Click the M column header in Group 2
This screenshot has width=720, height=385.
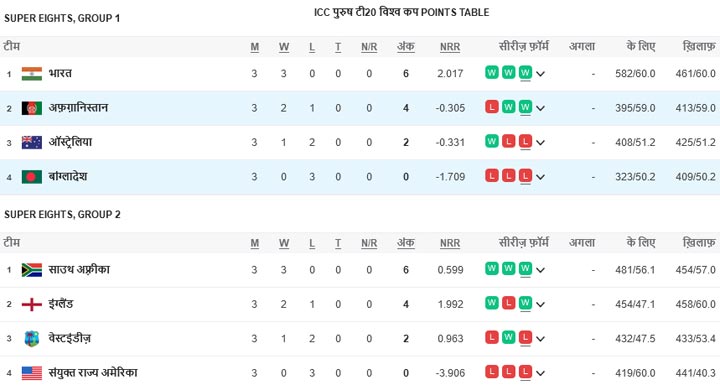tap(255, 243)
